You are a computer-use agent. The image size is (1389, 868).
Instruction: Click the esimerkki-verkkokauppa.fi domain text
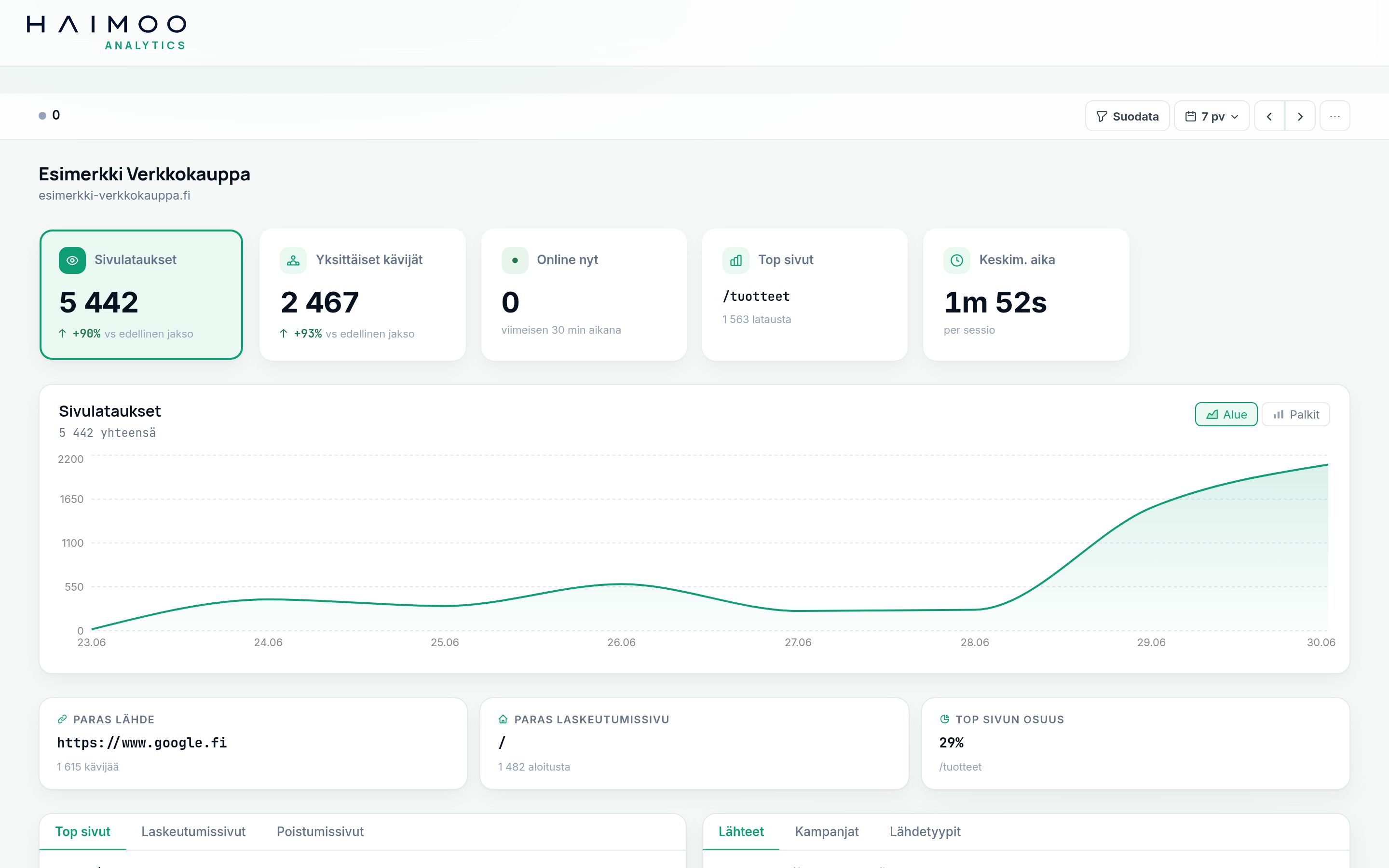pyautogui.click(x=114, y=196)
